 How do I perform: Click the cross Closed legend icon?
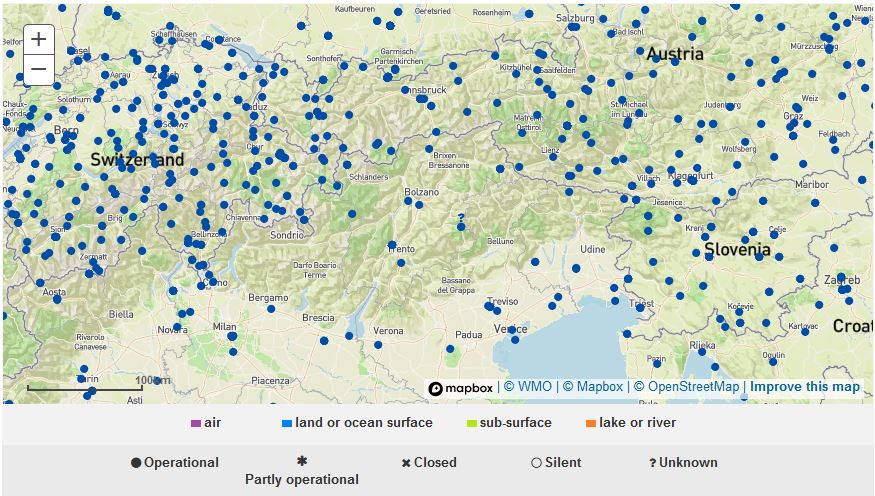[x=406, y=463]
